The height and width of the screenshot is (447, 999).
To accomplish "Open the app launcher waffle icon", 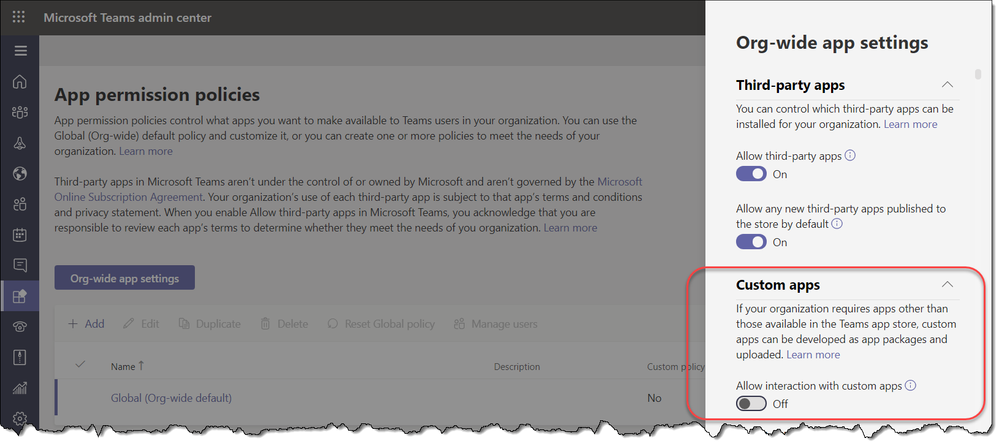I will pyautogui.click(x=19, y=17).
